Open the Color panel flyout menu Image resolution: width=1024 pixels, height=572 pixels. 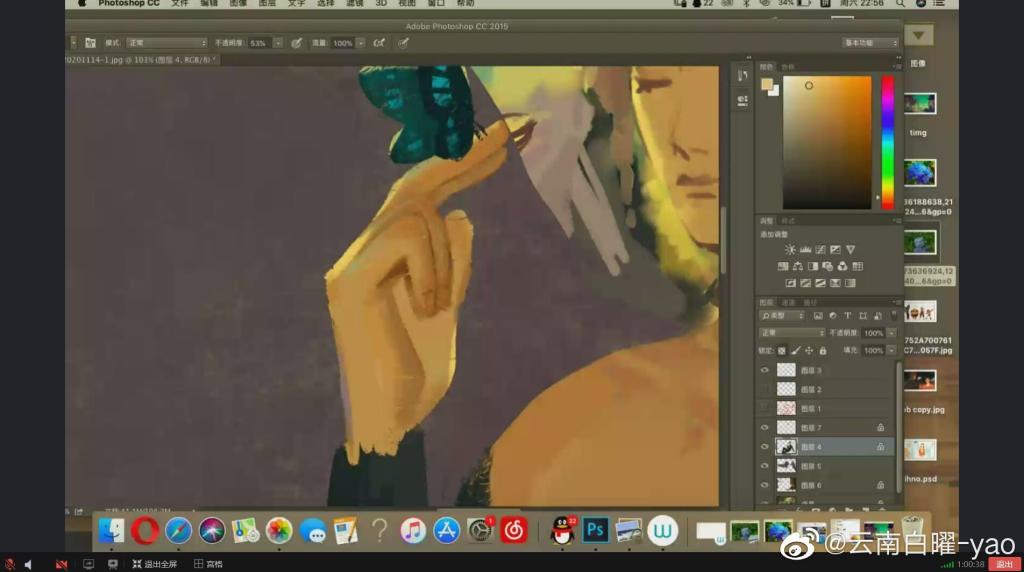pos(897,67)
